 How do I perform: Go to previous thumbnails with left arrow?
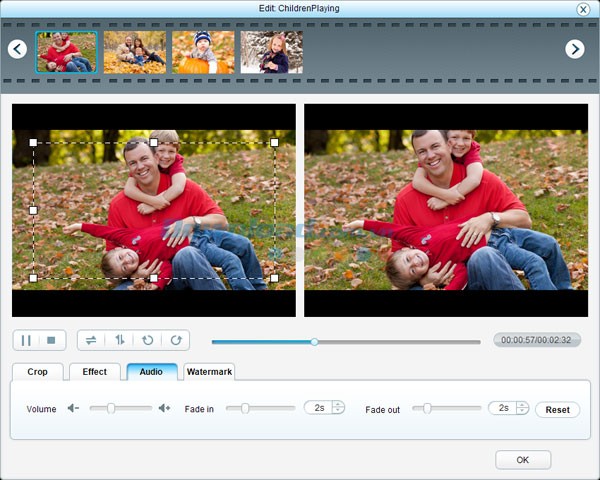pos(17,49)
